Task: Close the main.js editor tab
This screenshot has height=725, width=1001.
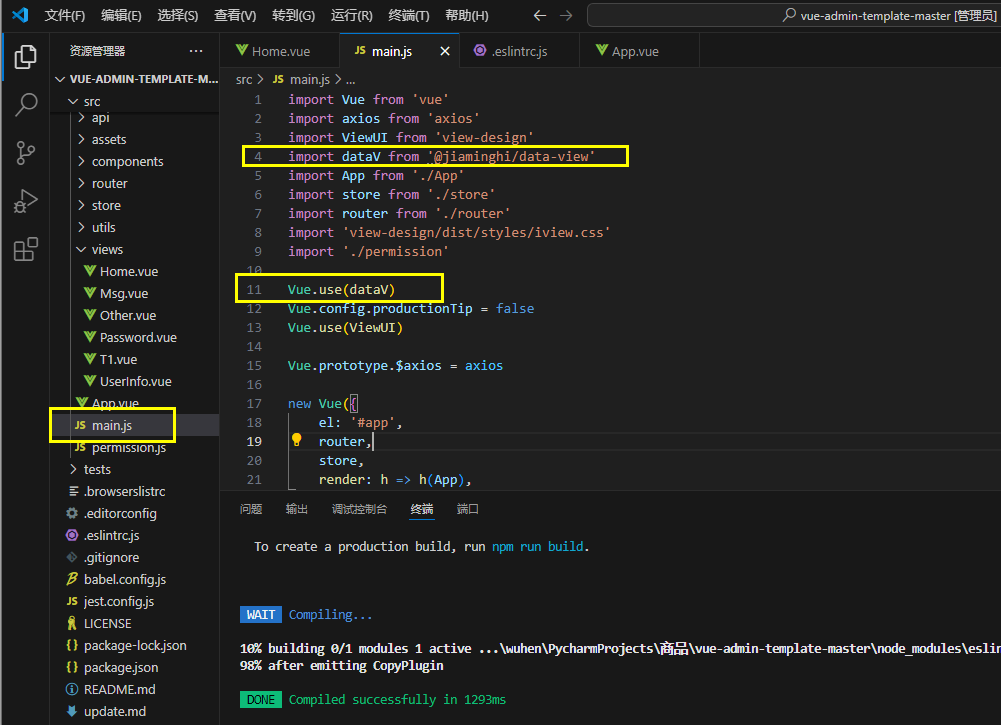Action: [x=444, y=51]
